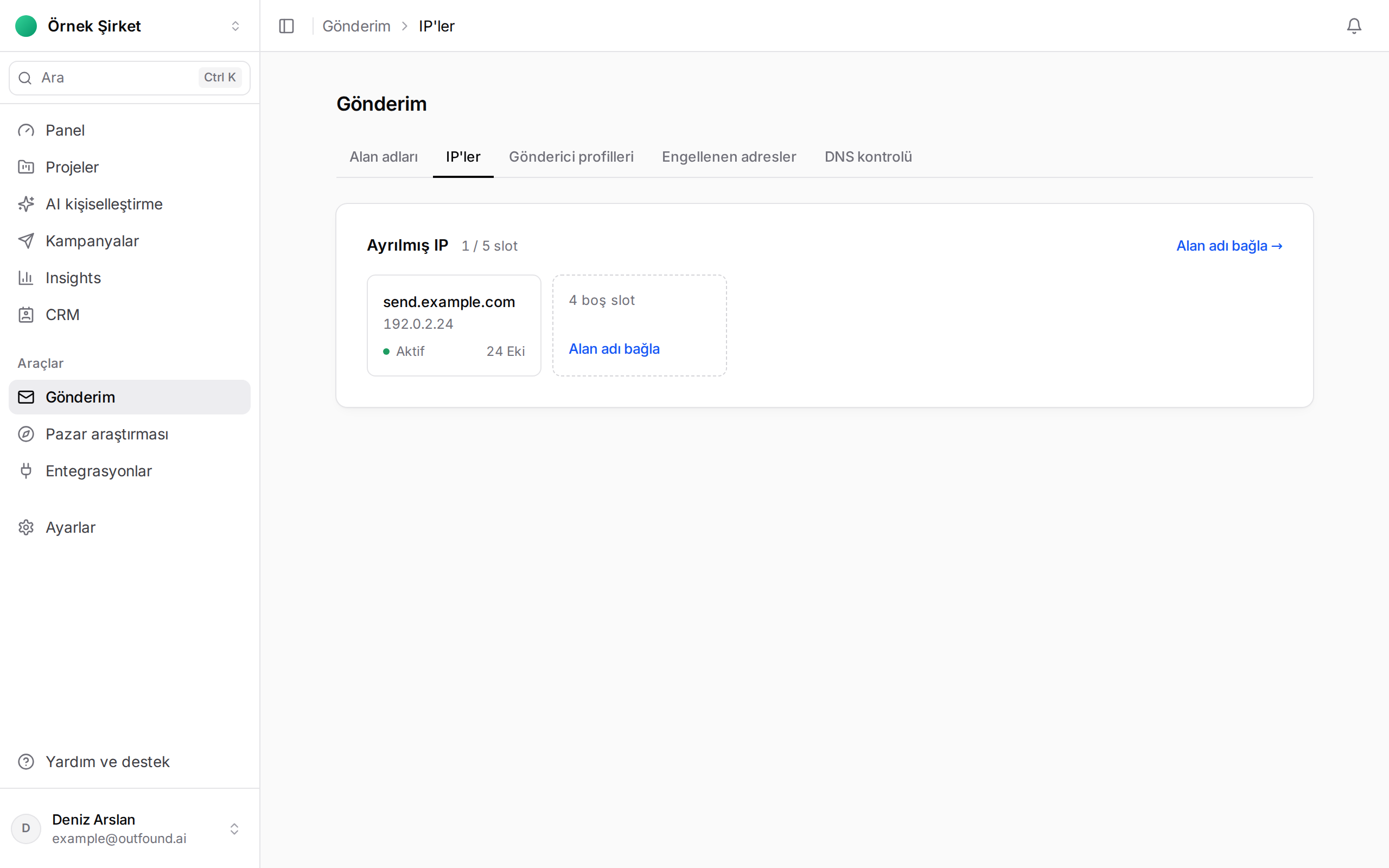
Task: Expand the Deniz Arslan account menu chevrons
Action: click(234, 828)
